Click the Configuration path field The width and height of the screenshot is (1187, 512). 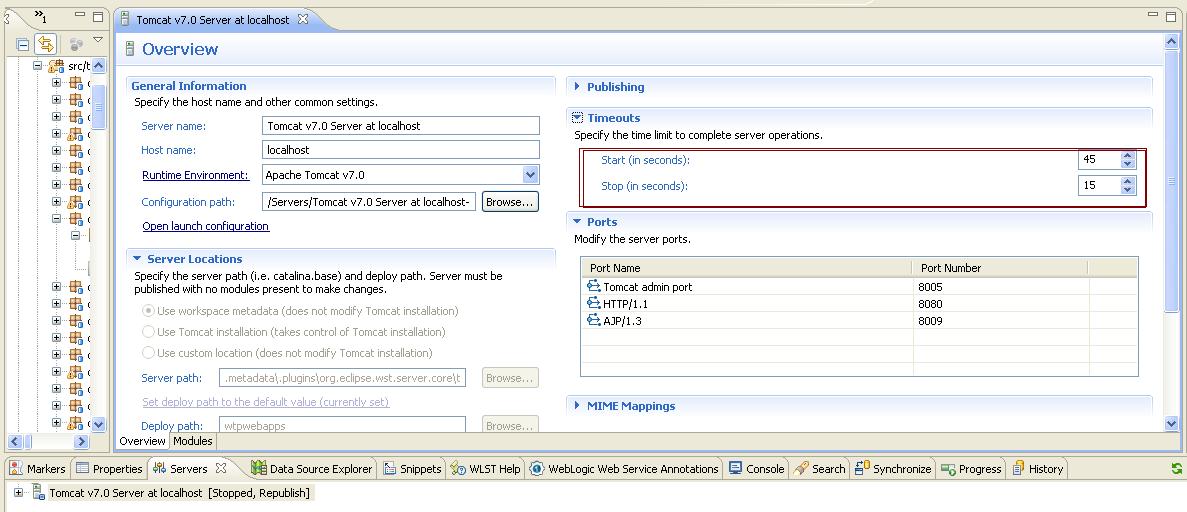(x=369, y=202)
